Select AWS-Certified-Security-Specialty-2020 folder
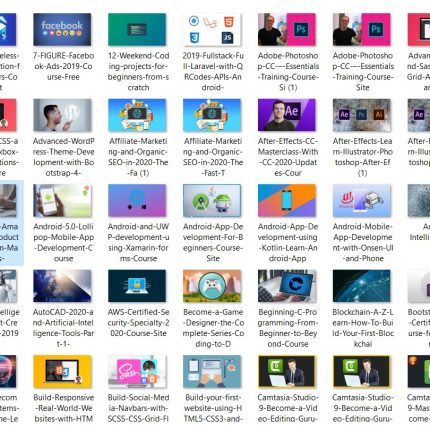 [x=137, y=286]
